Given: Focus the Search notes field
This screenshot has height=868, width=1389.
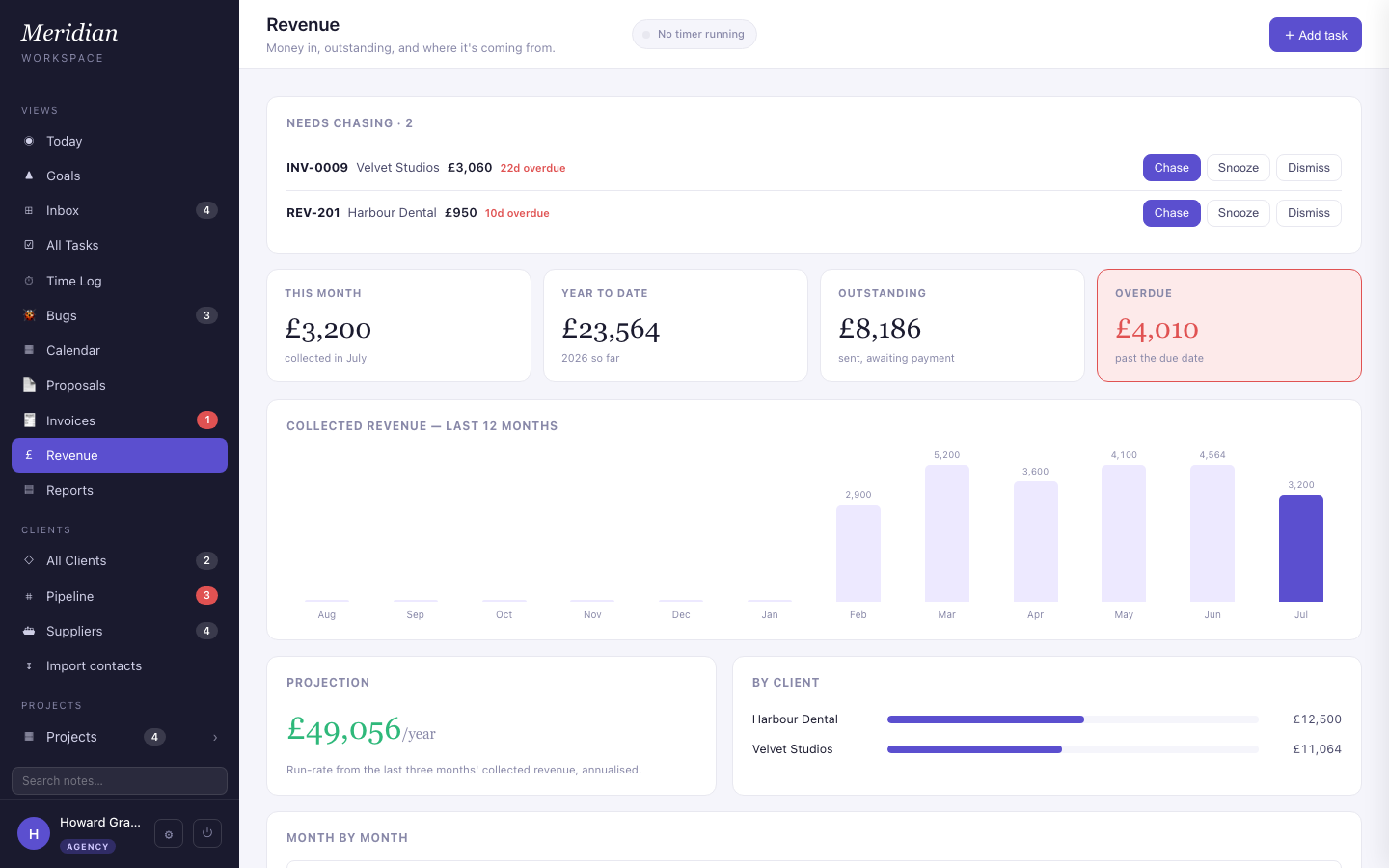Looking at the screenshot, I should coord(120,781).
